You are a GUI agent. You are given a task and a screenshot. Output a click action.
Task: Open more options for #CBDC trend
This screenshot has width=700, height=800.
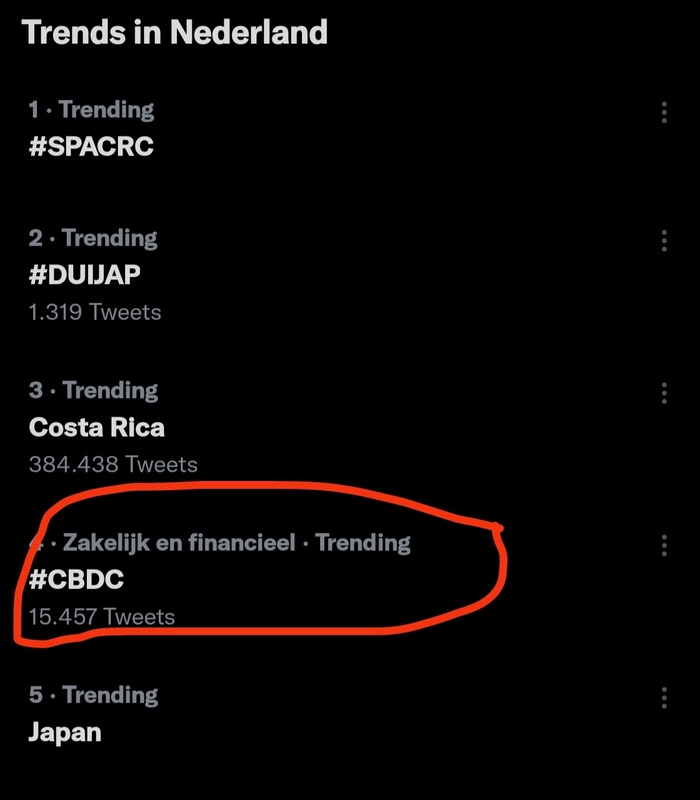coord(664,545)
